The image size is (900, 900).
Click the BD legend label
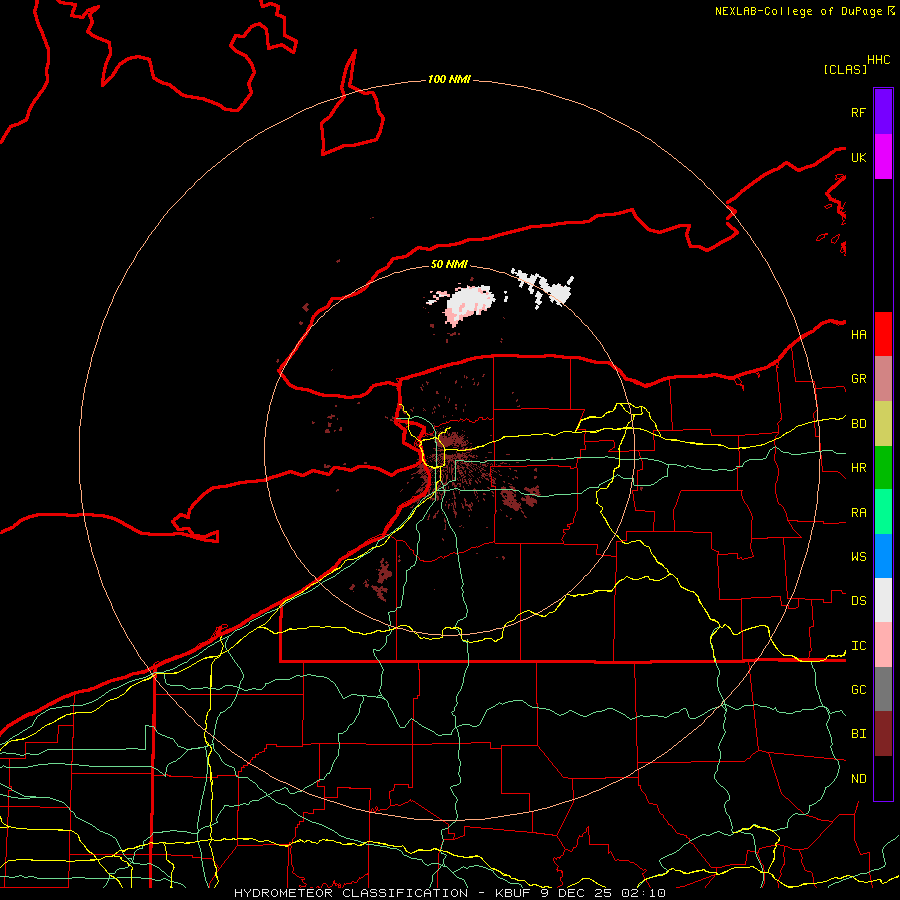pyautogui.click(x=858, y=424)
